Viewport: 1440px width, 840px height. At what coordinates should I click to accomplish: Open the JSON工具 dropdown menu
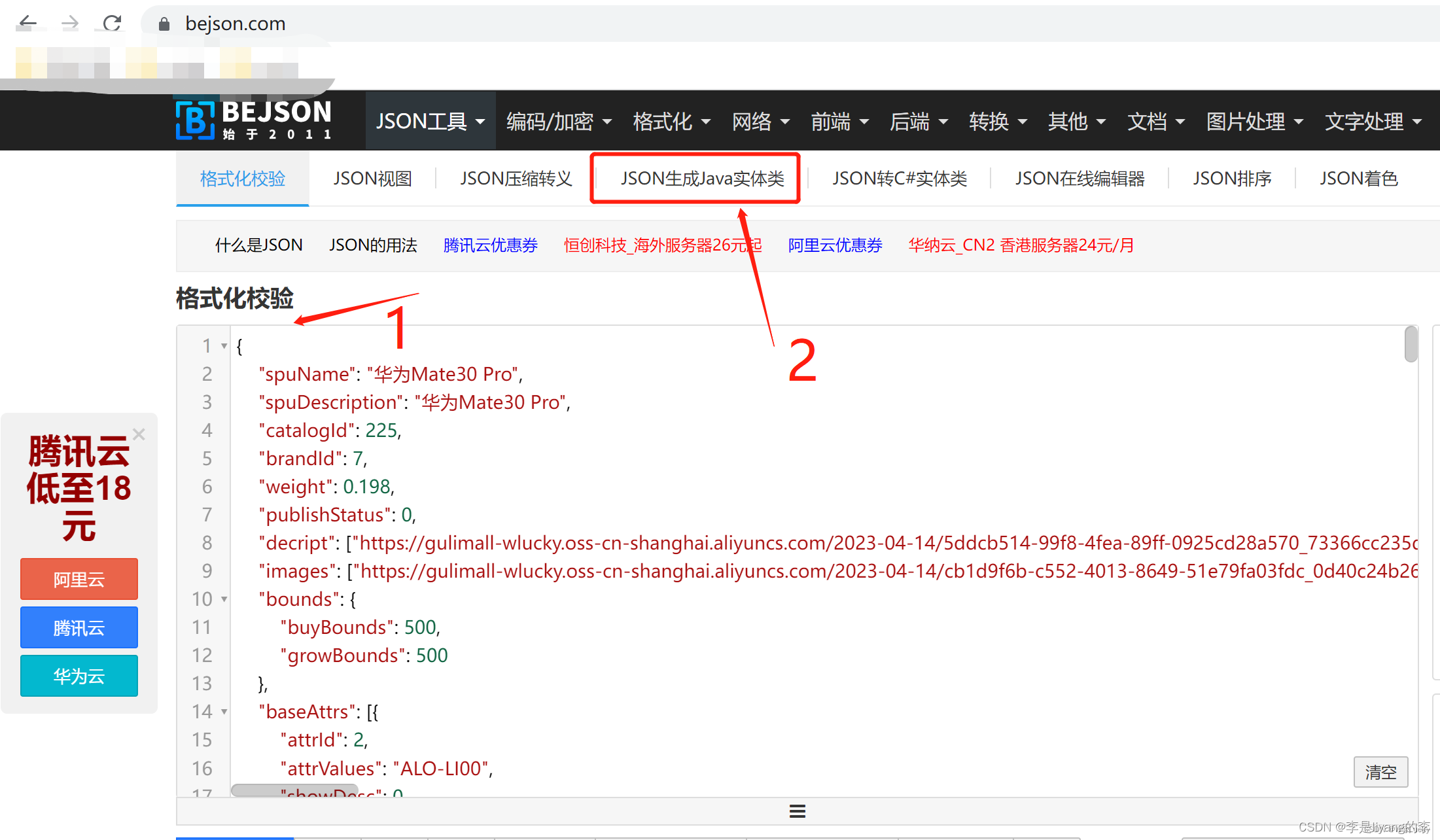click(x=430, y=121)
